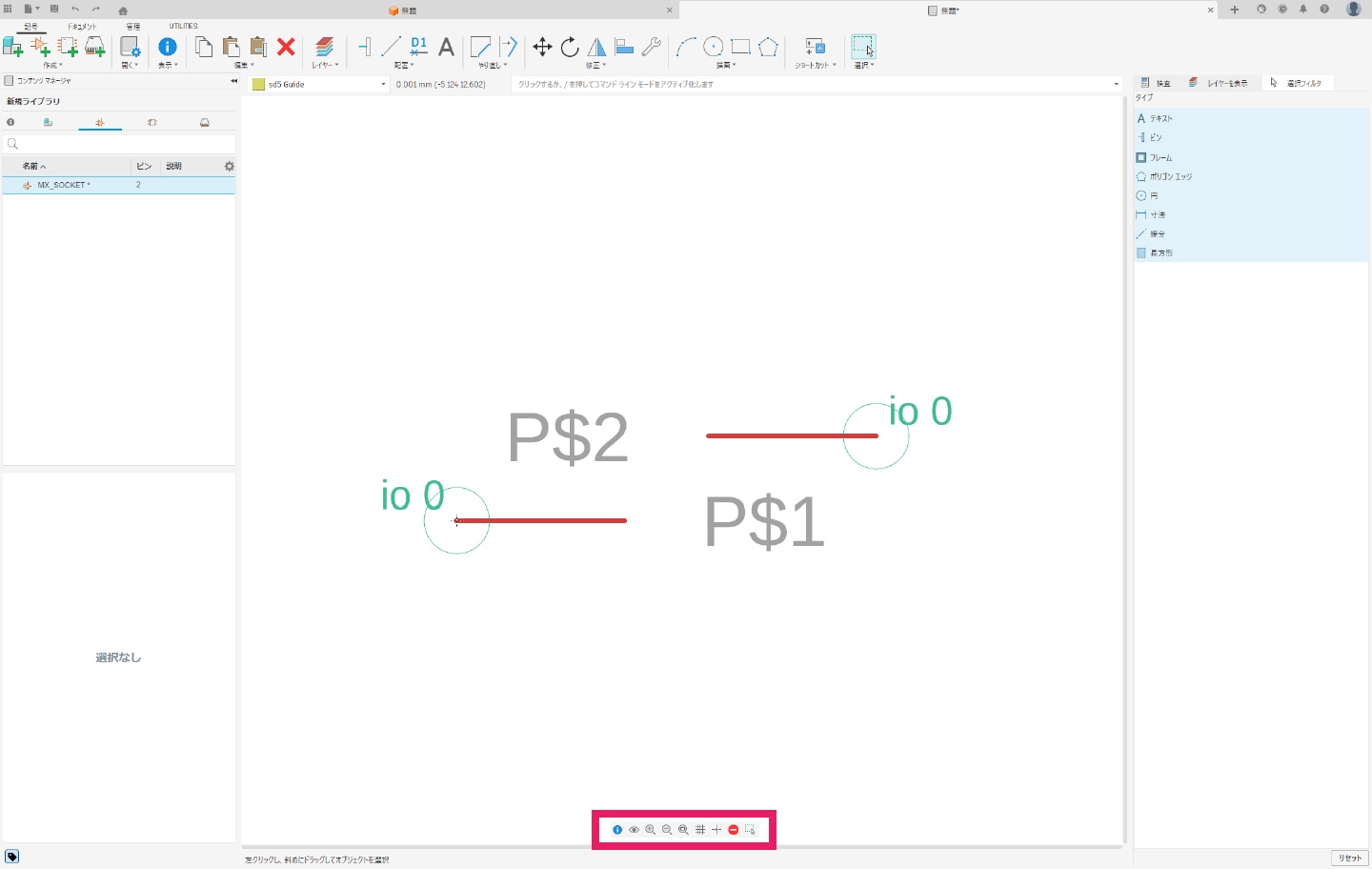
Task: Sort the list by 名前 column header
Action: pyautogui.click(x=34, y=166)
